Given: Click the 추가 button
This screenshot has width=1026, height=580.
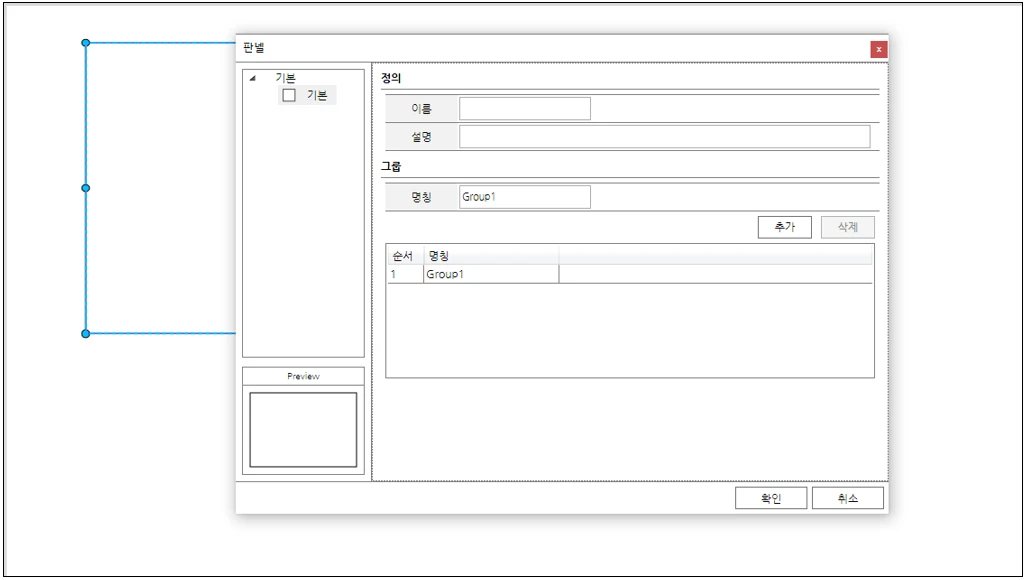Looking at the screenshot, I should [785, 227].
